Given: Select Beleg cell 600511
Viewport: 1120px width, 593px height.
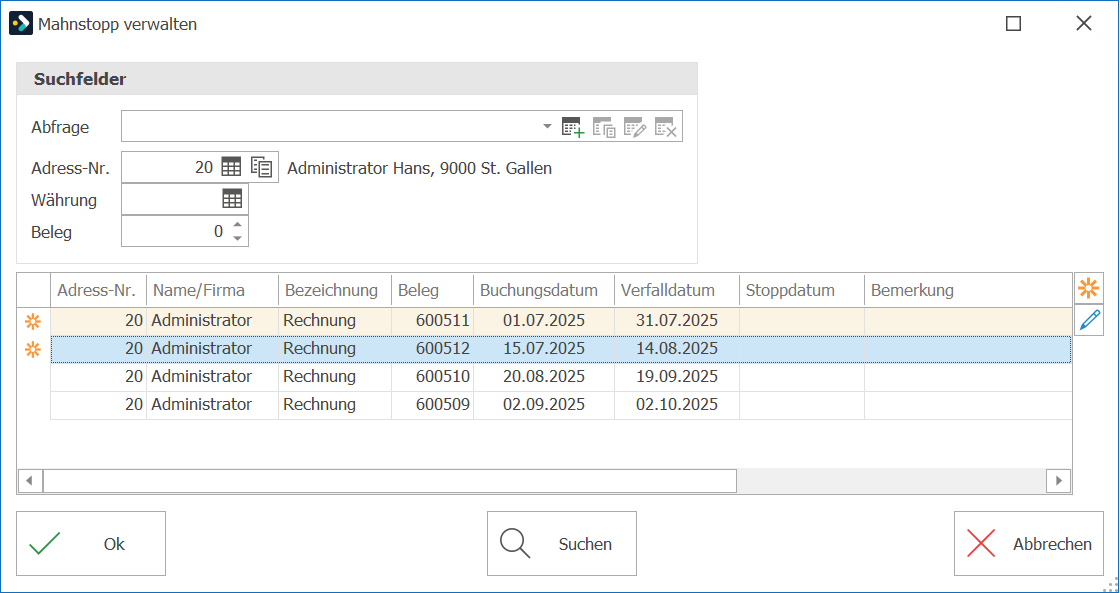Looking at the screenshot, I should coord(432,321).
